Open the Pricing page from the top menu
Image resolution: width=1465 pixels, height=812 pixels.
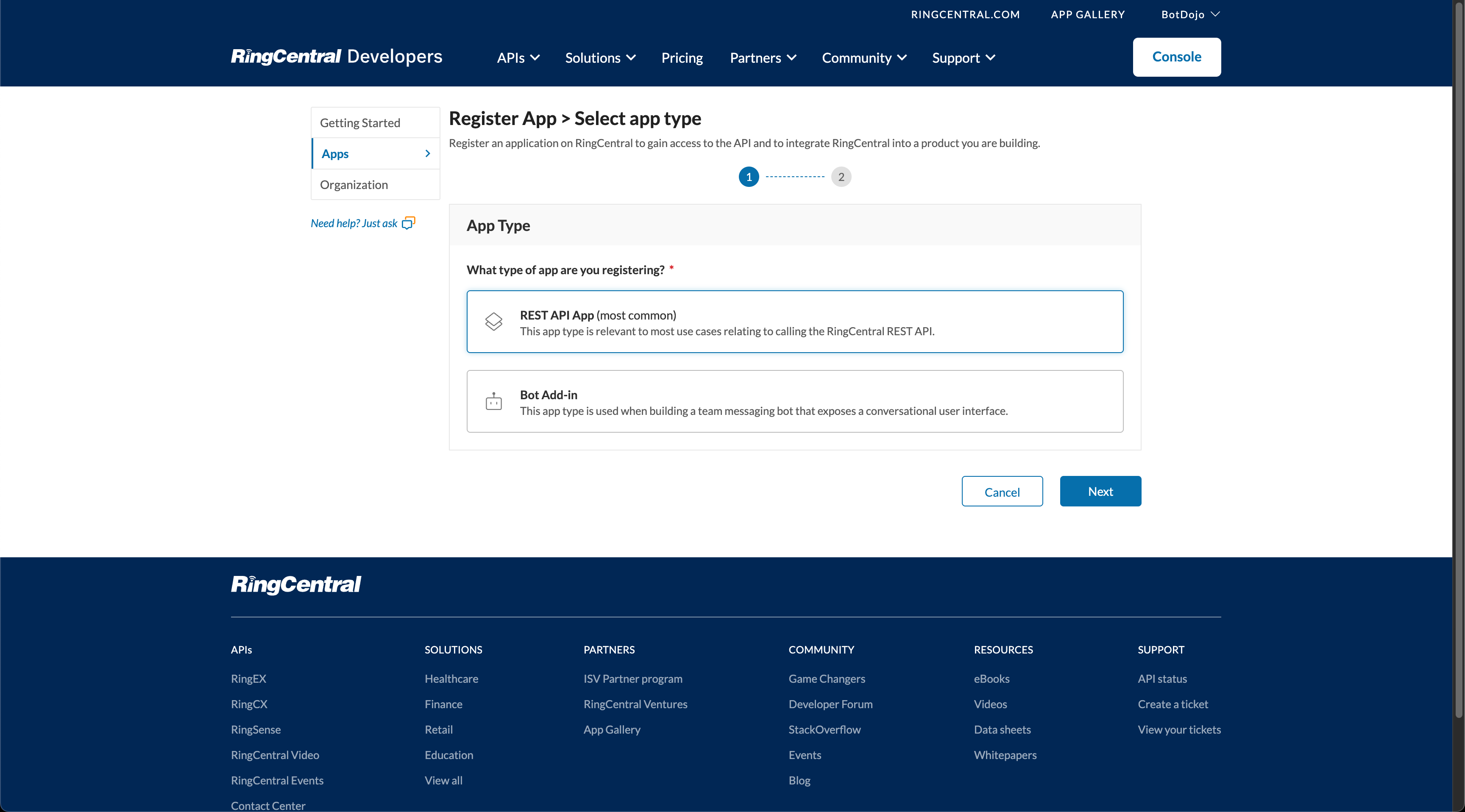click(682, 57)
